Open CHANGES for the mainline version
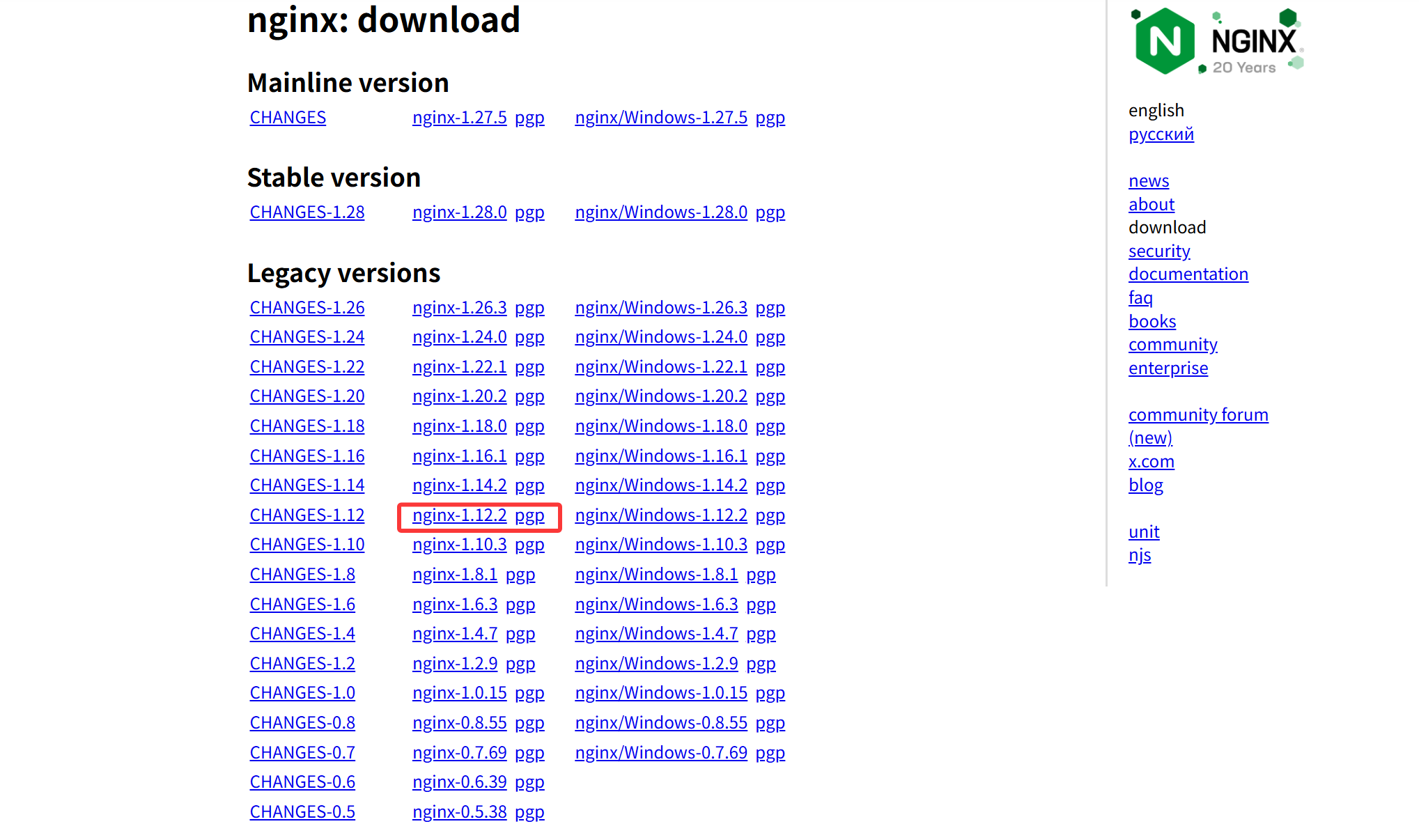The height and width of the screenshot is (840, 1419). [287, 117]
